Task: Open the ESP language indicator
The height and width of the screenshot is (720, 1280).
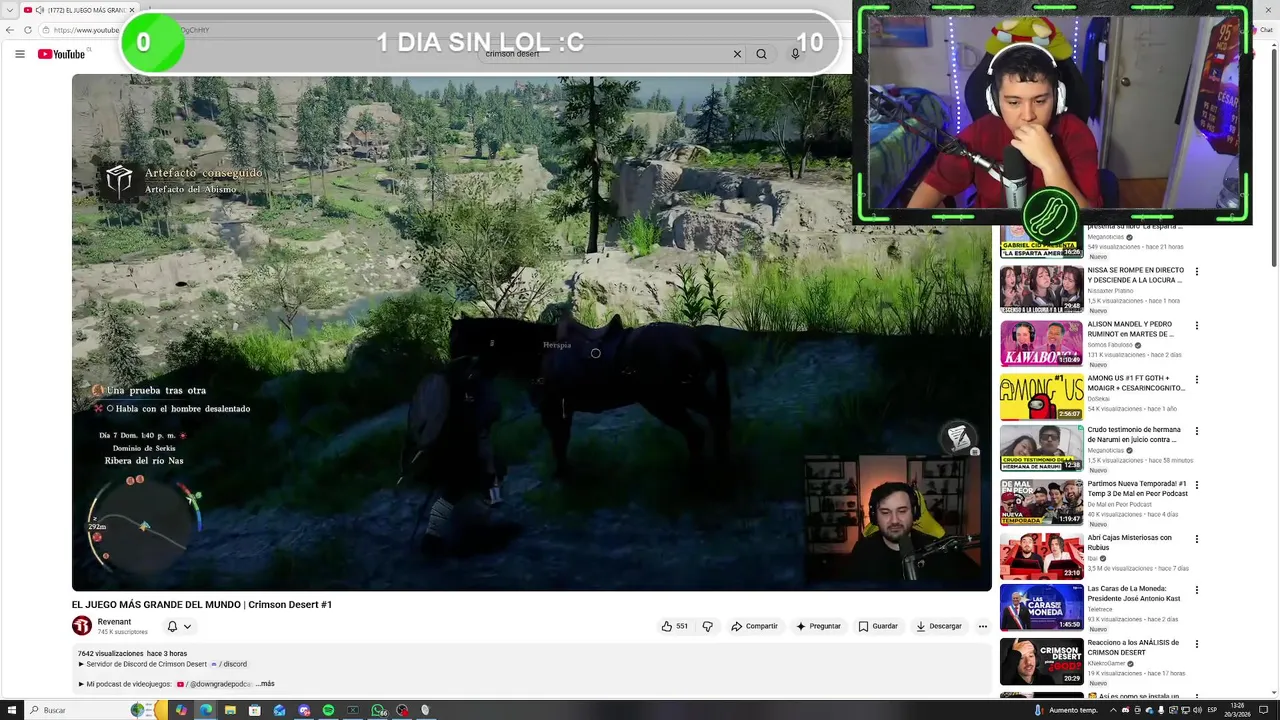Action: click(1213, 710)
